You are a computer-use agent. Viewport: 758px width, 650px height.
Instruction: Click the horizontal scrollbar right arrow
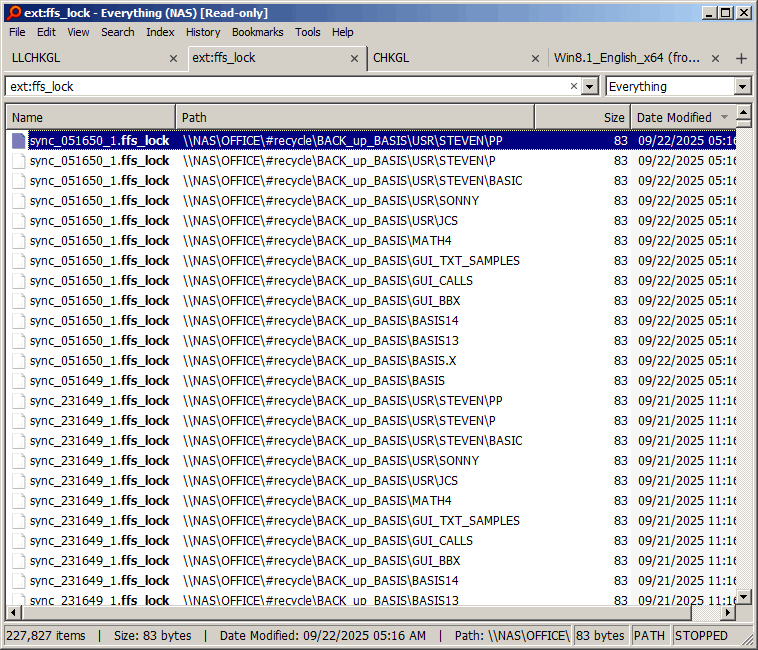point(728,613)
